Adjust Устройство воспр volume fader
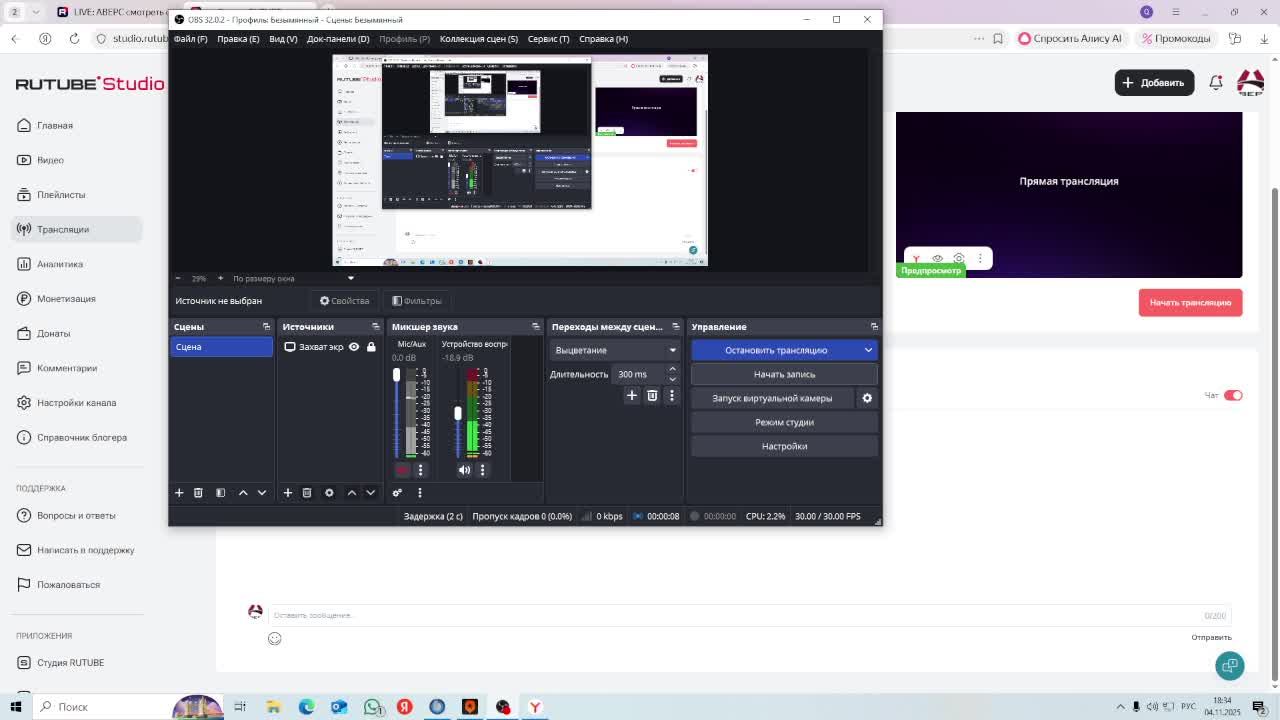 tap(458, 413)
